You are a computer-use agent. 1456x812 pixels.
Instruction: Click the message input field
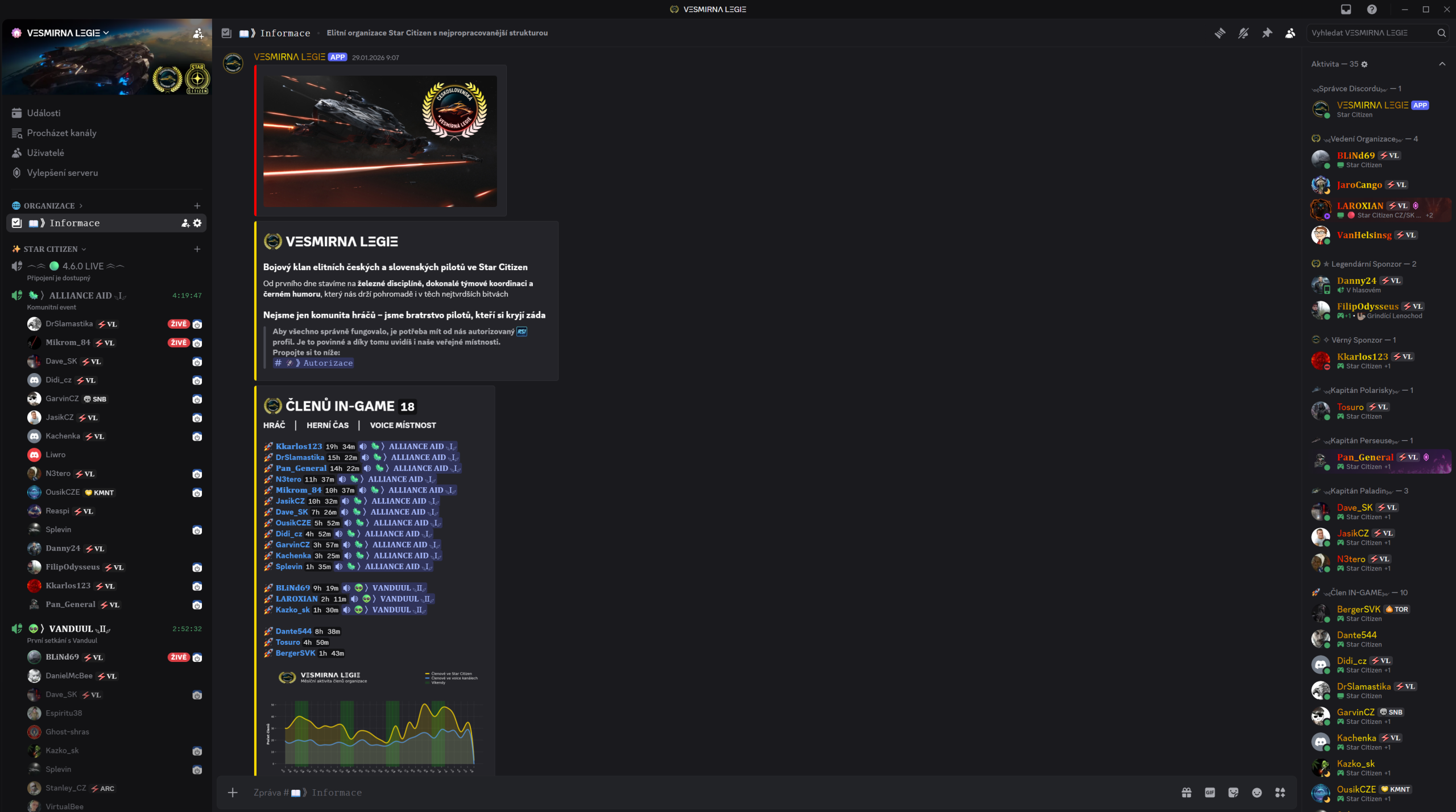pyautogui.click(x=682, y=792)
